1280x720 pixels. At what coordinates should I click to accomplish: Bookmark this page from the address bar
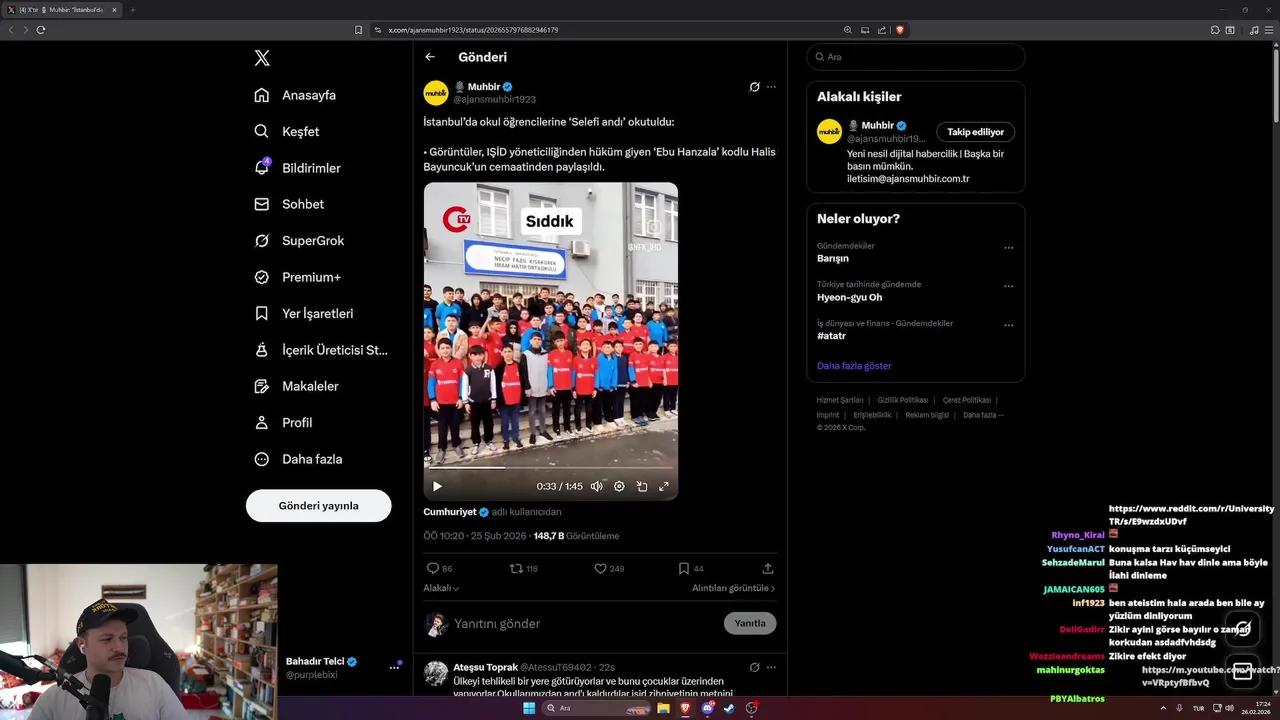(358, 30)
